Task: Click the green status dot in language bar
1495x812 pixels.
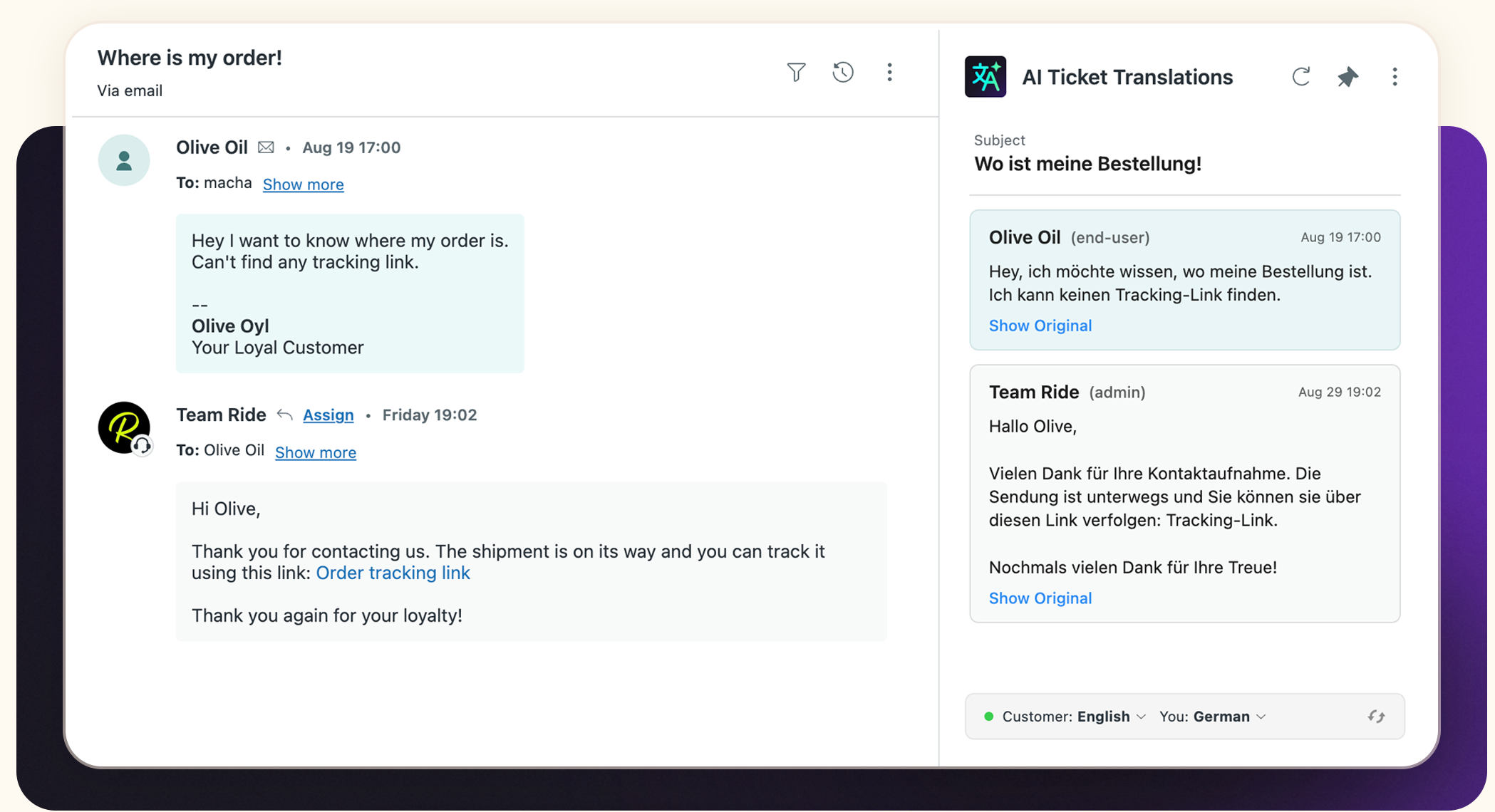Action: [989, 717]
